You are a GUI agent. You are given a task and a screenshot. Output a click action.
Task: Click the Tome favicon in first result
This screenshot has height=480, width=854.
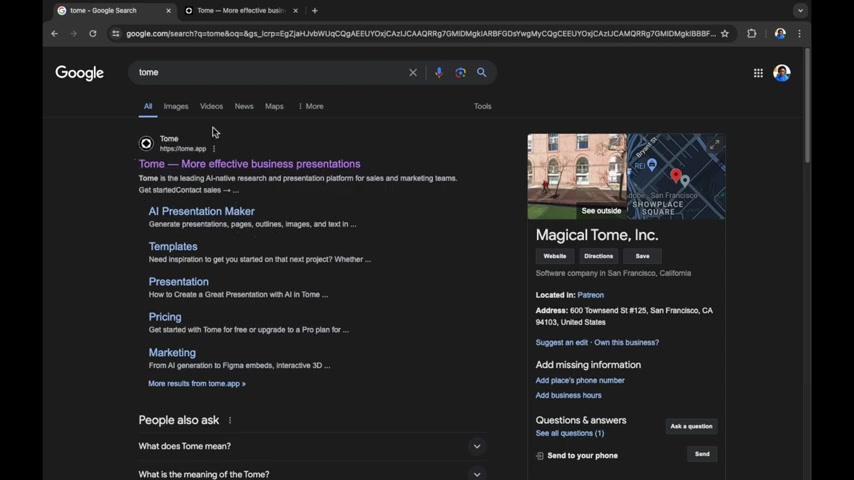click(146, 143)
